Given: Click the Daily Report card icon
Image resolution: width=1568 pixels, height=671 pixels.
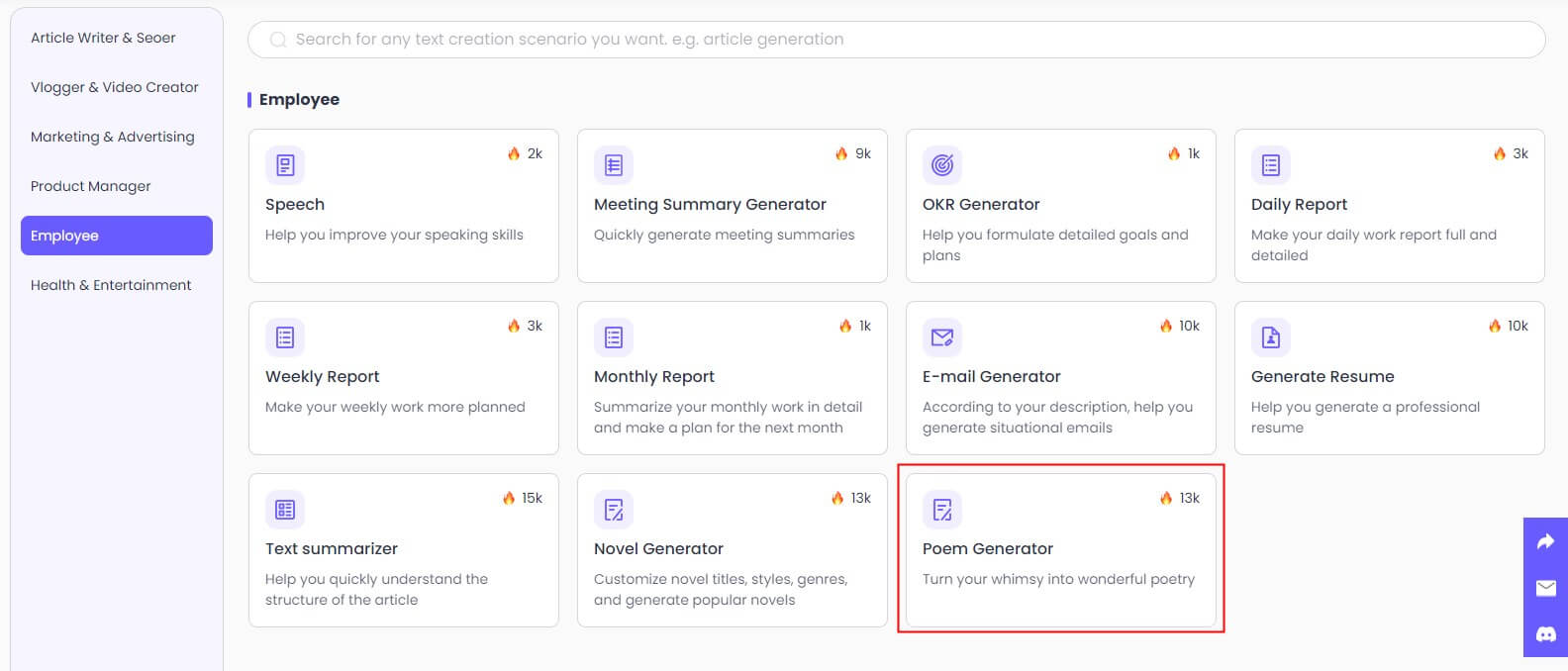Looking at the screenshot, I should [x=1271, y=165].
